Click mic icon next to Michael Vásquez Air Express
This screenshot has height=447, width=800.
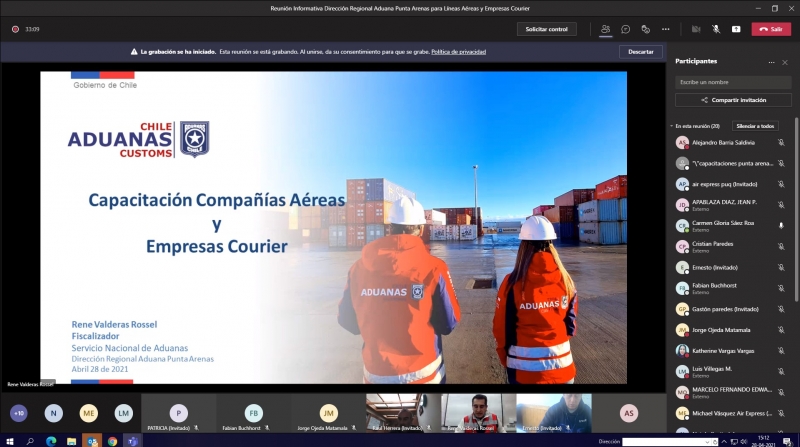tap(781, 413)
